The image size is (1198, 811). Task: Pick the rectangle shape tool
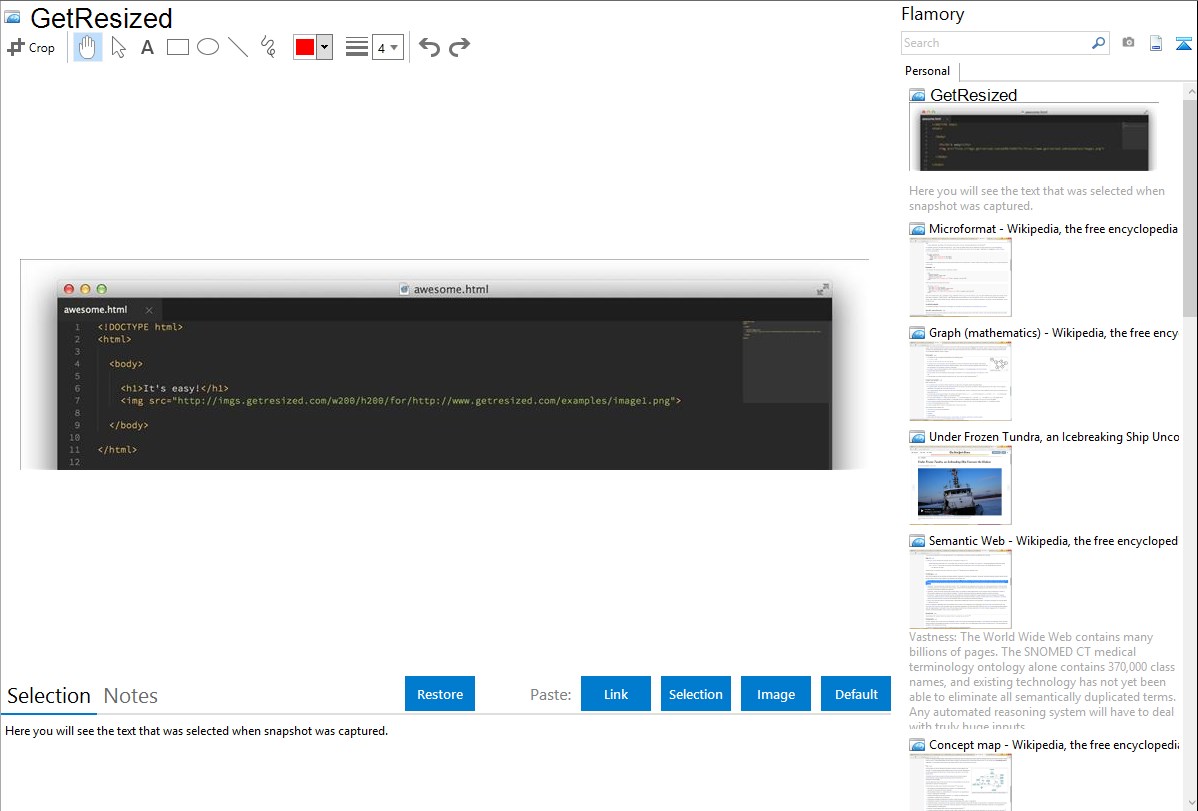coord(178,47)
